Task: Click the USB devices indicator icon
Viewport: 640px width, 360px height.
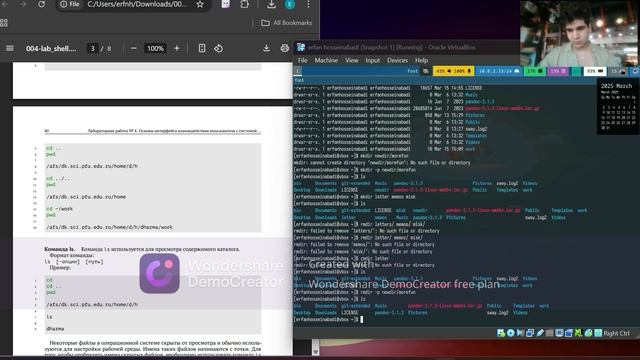Action: (540, 333)
